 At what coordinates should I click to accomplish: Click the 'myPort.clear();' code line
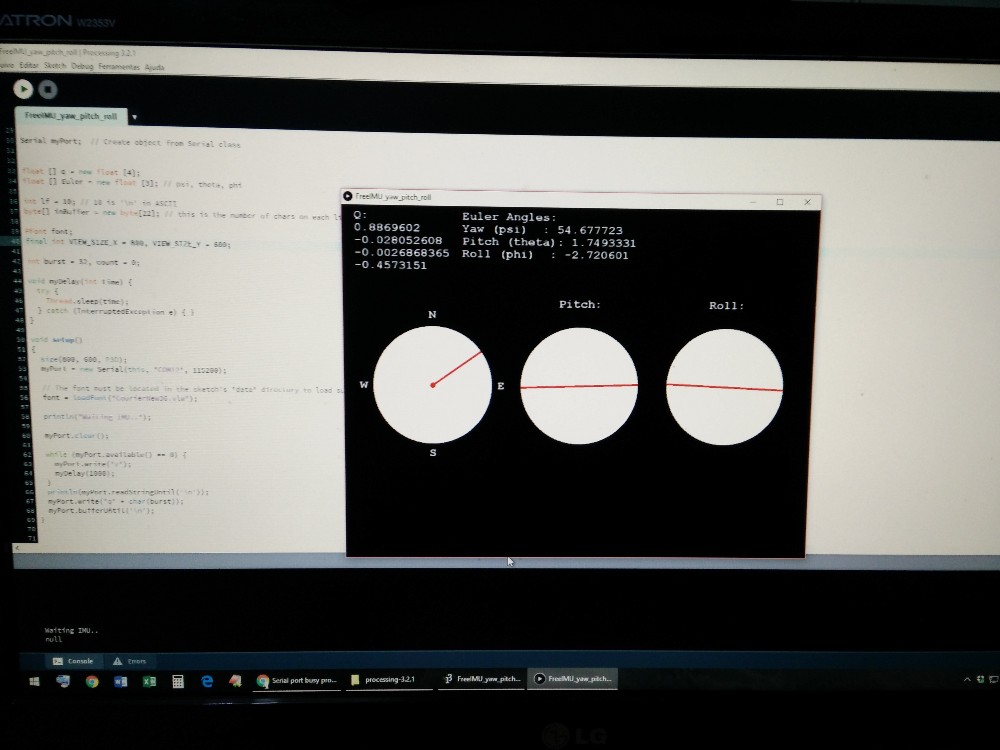coord(77,436)
